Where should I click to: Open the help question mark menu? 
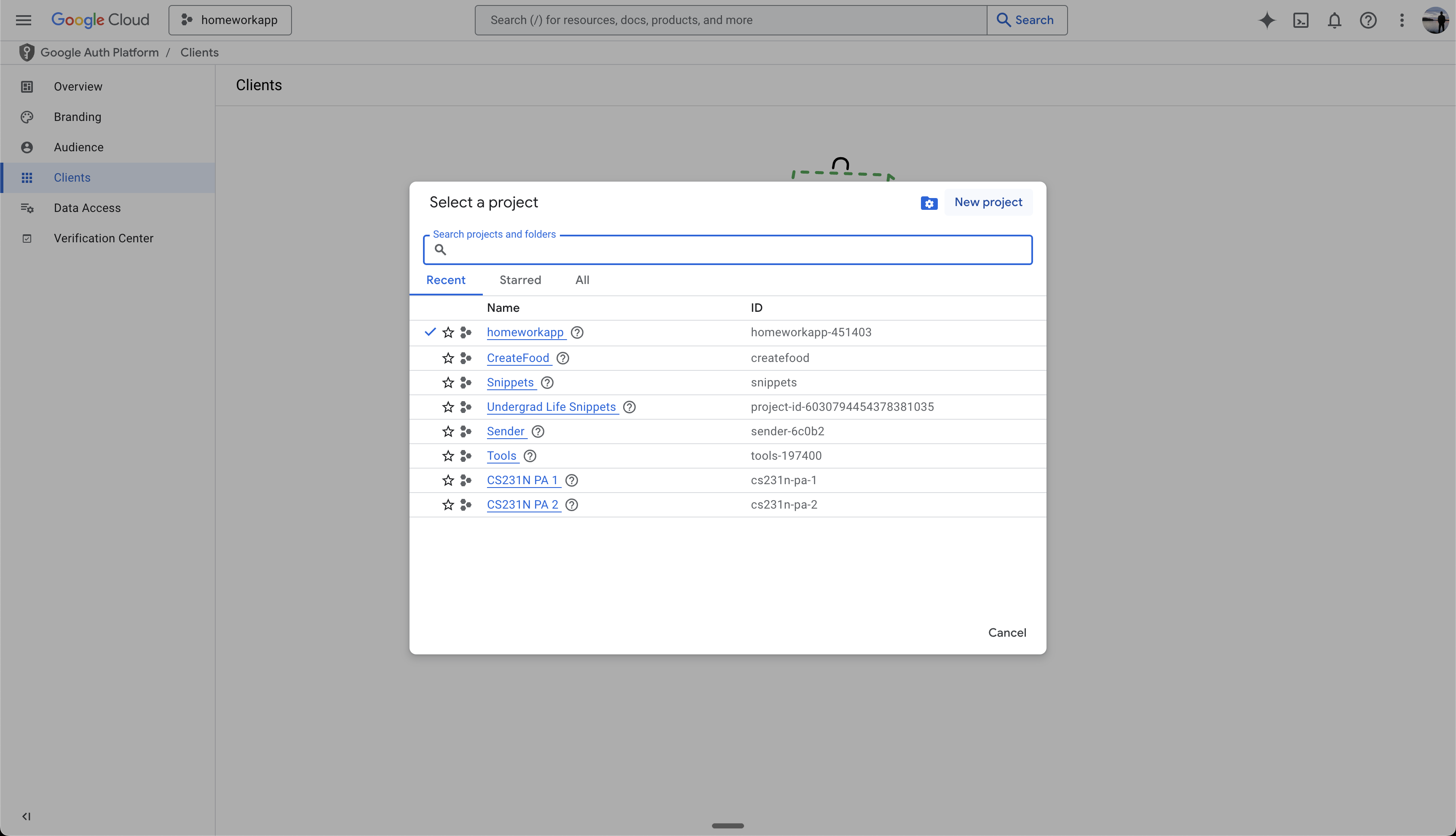pos(1368,20)
